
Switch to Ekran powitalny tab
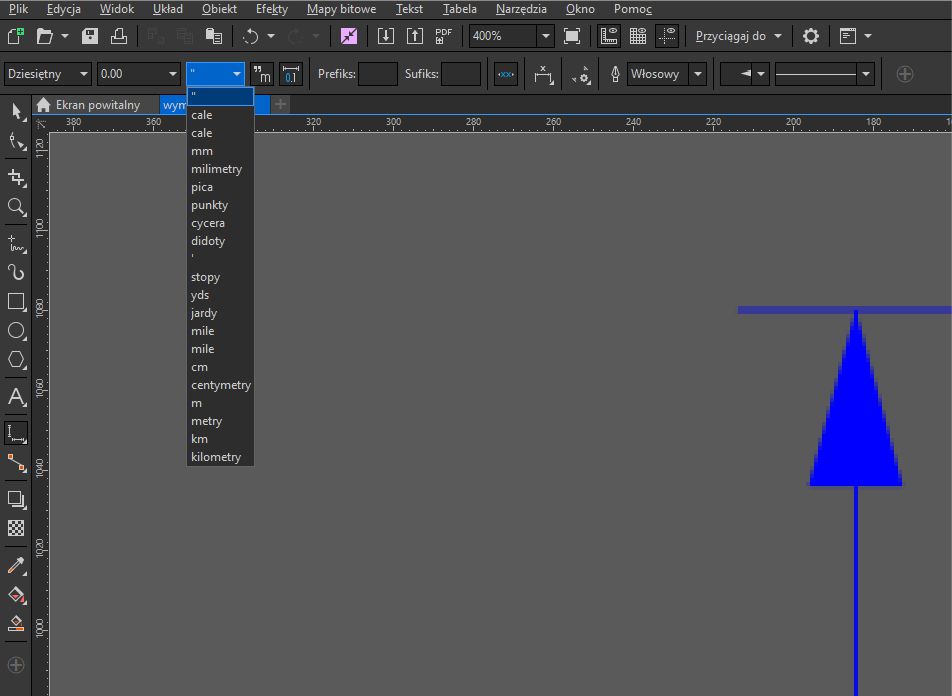tap(96, 104)
